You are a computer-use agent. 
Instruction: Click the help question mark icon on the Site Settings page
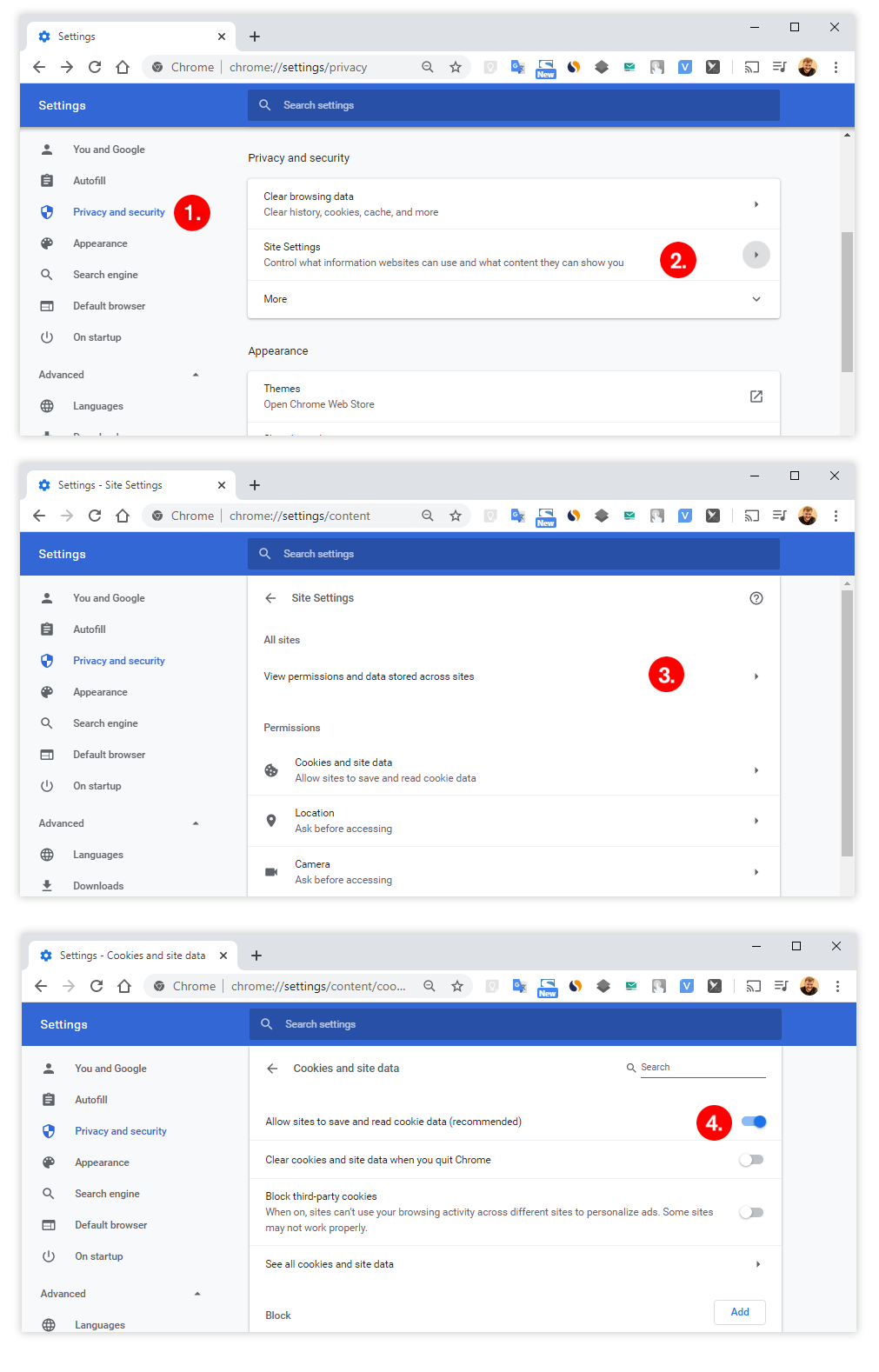(756, 598)
